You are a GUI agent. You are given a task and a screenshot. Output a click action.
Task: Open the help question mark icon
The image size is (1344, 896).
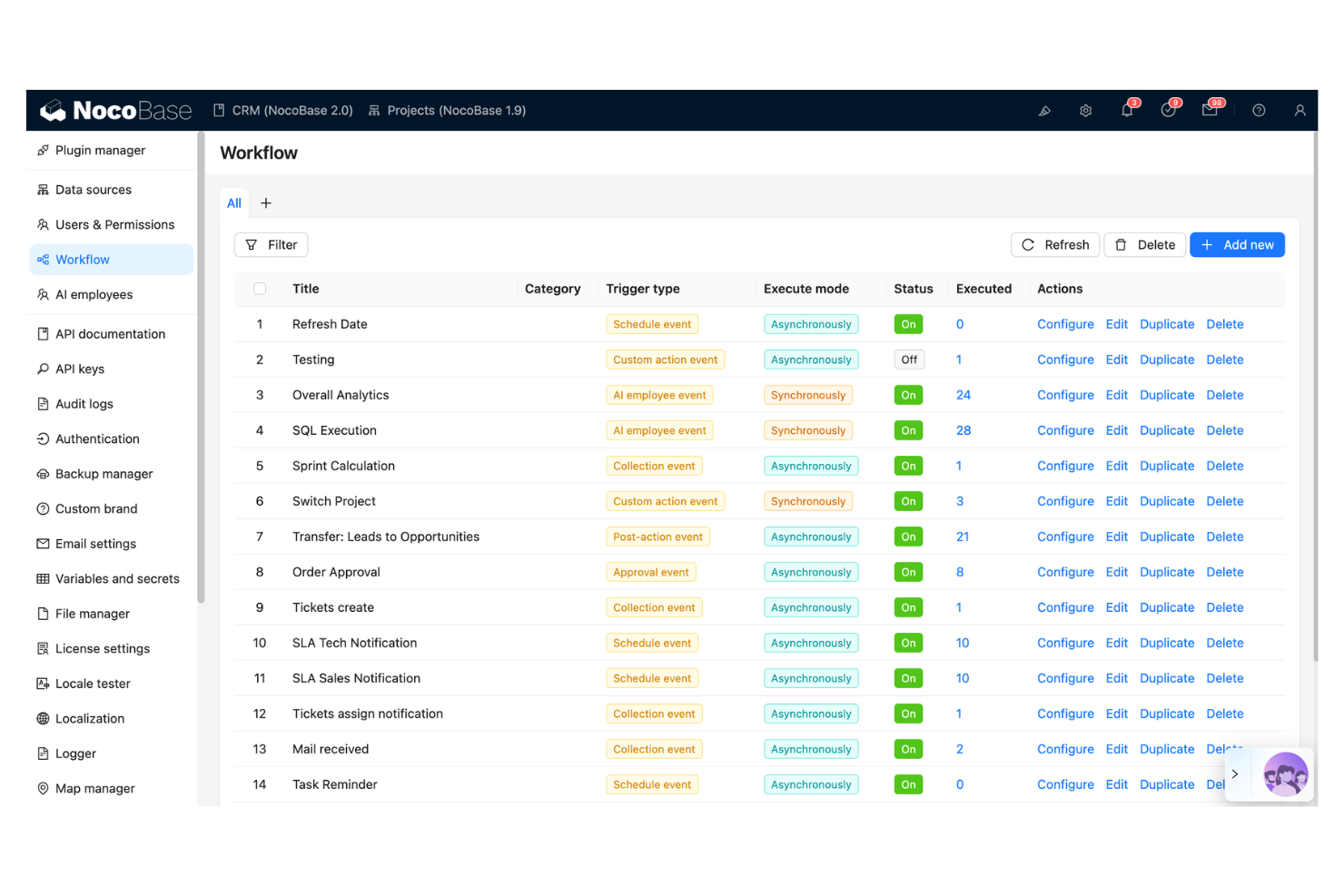pos(1259,110)
